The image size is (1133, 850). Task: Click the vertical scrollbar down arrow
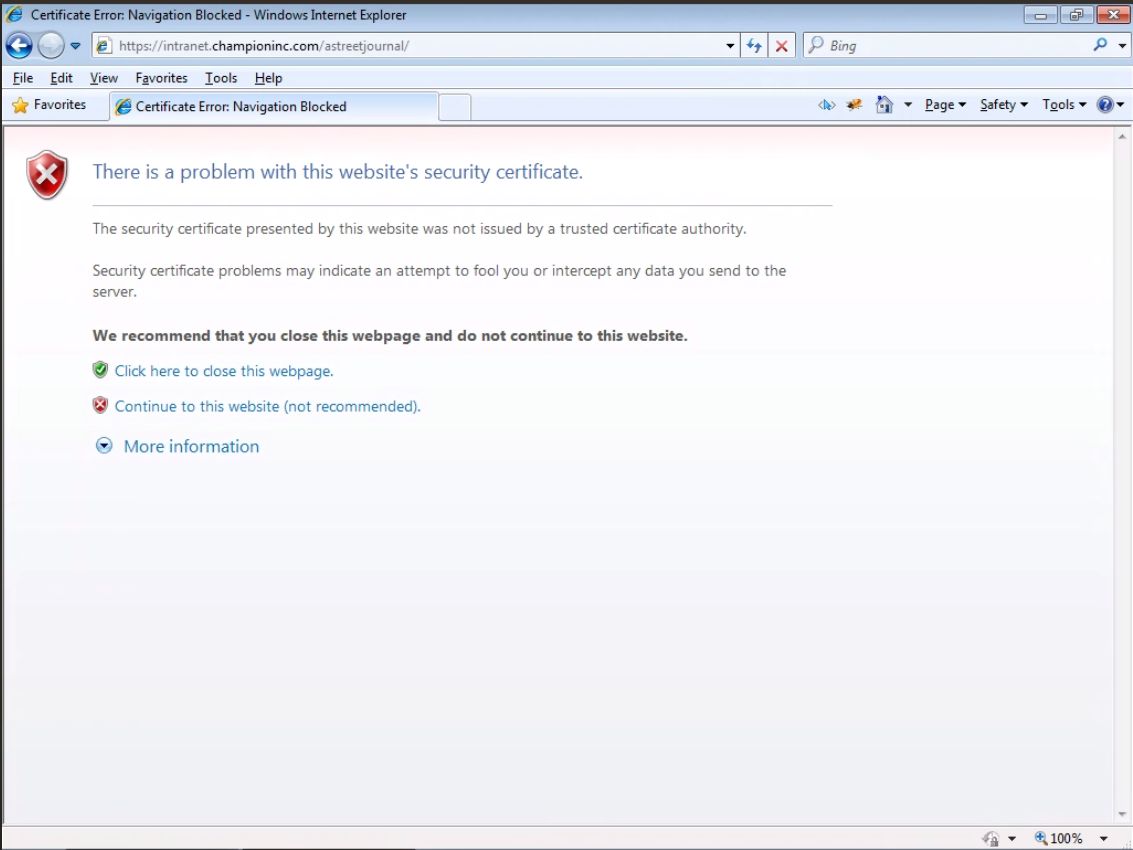[1122, 815]
